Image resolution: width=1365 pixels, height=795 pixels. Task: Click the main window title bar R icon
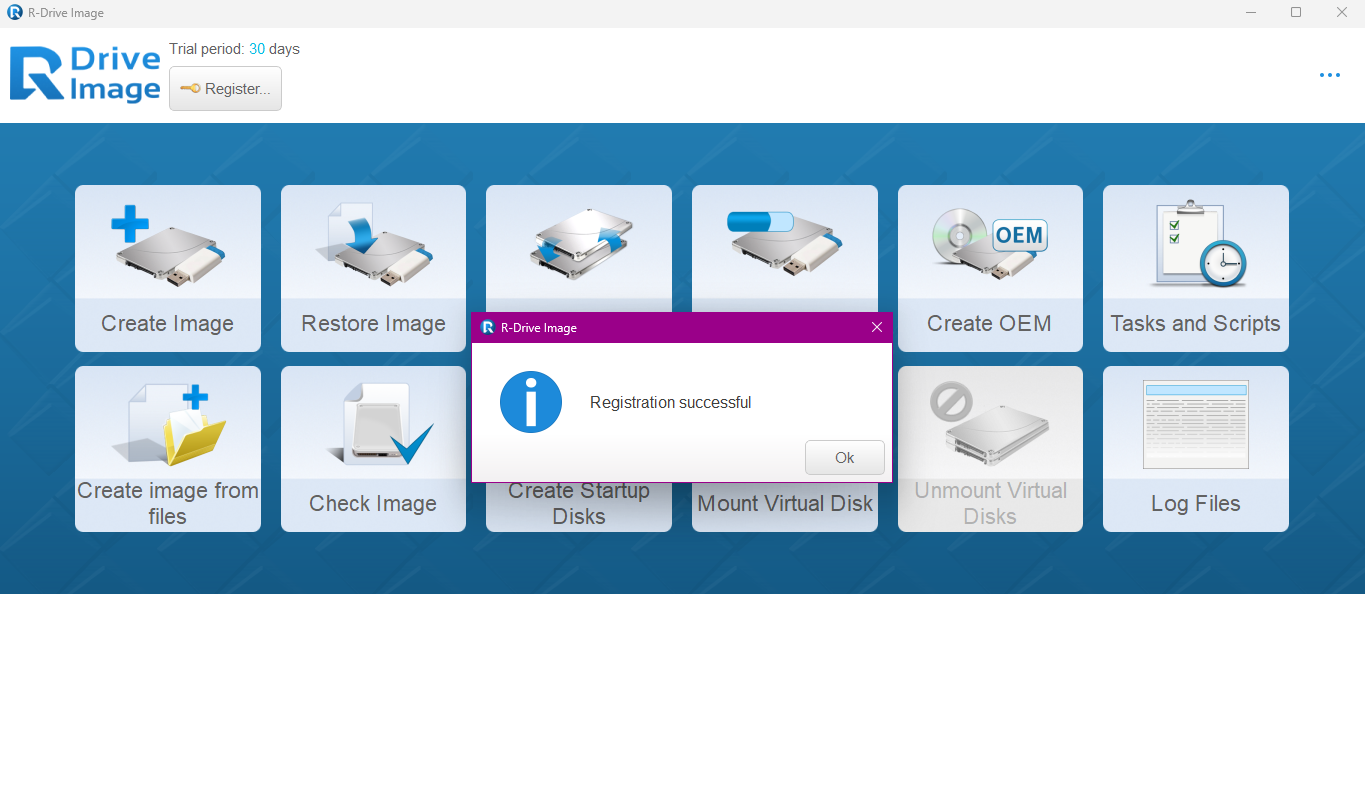coord(15,13)
